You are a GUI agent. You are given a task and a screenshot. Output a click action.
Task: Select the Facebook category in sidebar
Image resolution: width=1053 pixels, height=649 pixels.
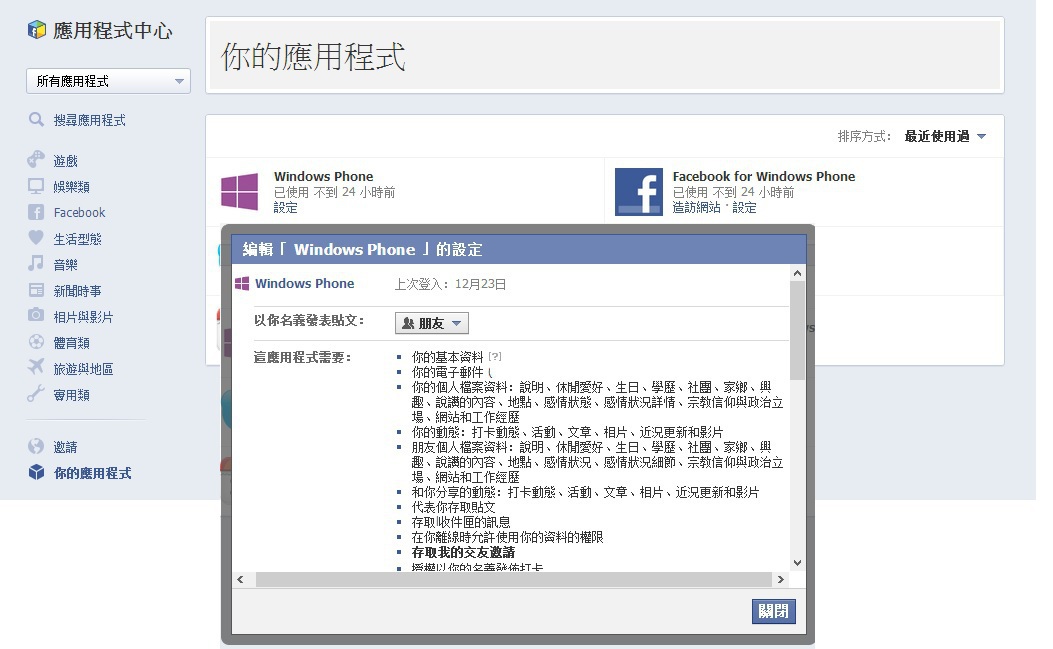pos(79,212)
